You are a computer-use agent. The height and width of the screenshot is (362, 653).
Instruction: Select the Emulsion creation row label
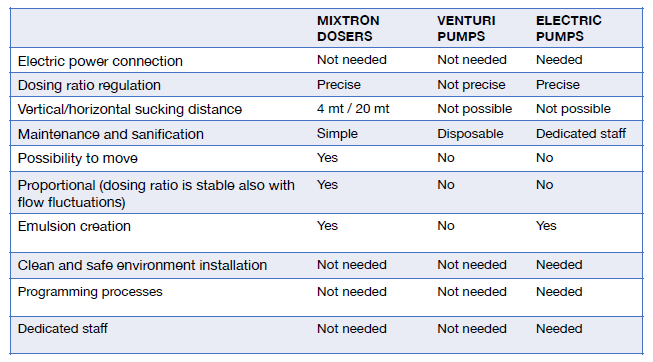[74, 226]
